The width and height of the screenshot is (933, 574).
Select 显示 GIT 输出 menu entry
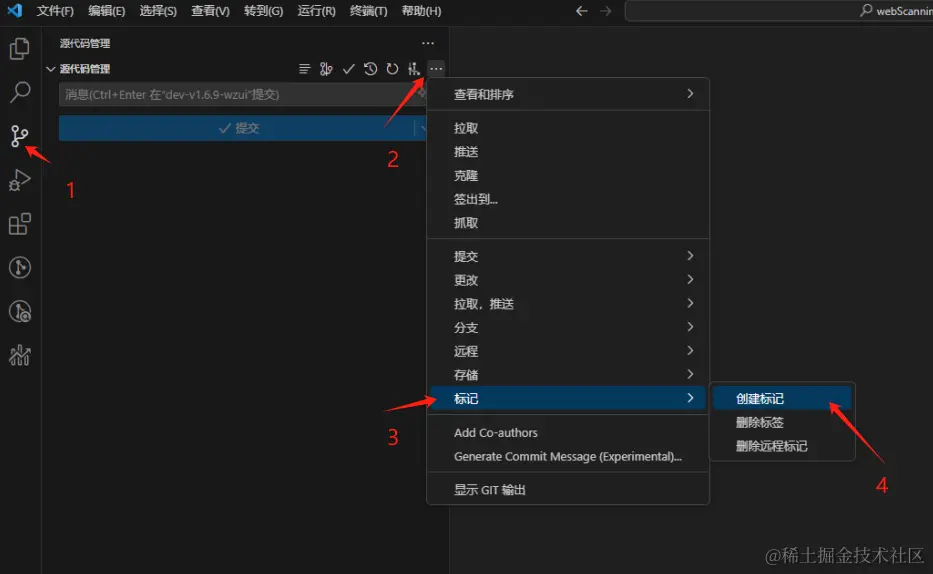pyautogui.click(x=568, y=490)
